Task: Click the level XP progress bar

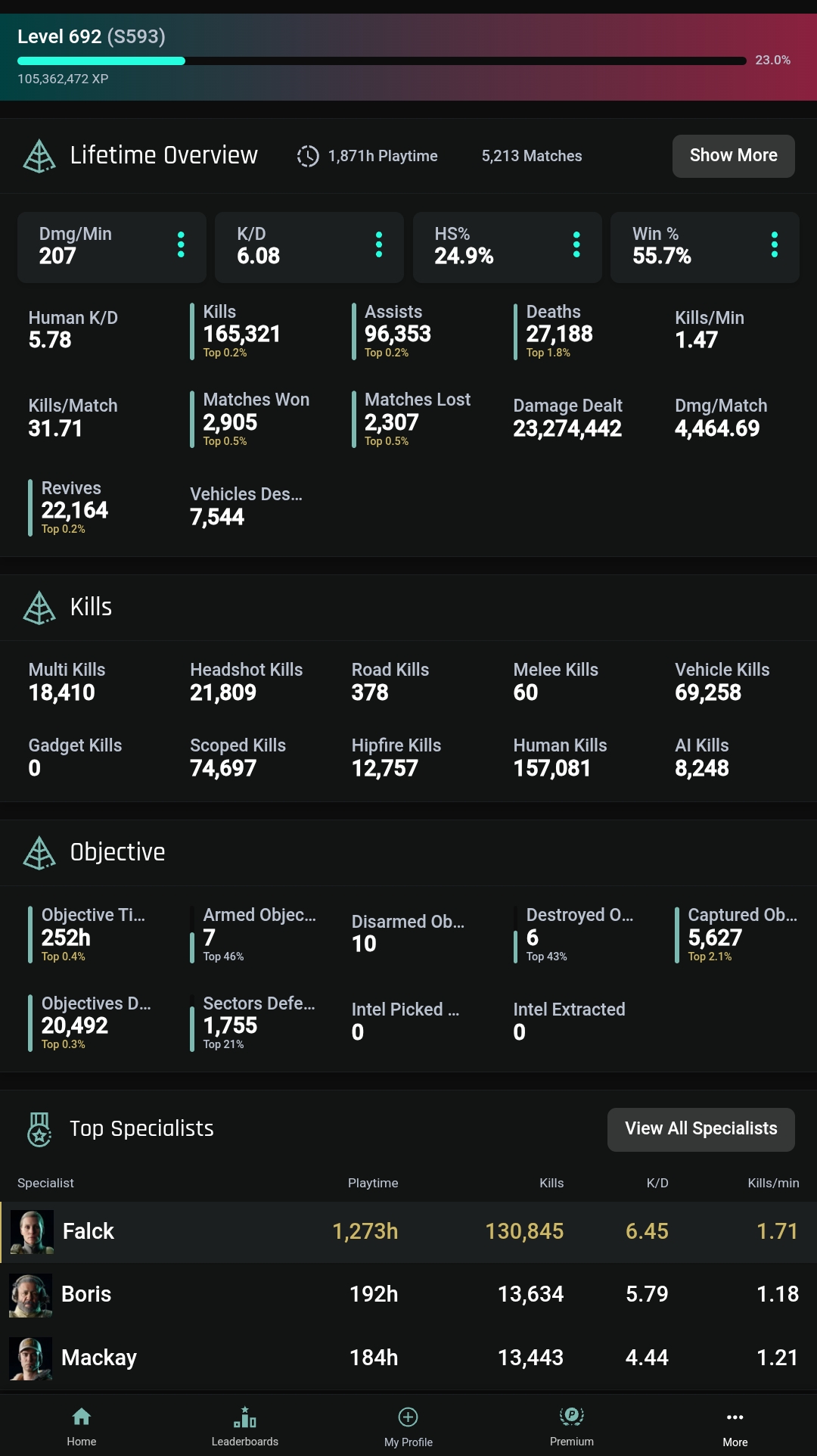Action: tap(381, 61)
